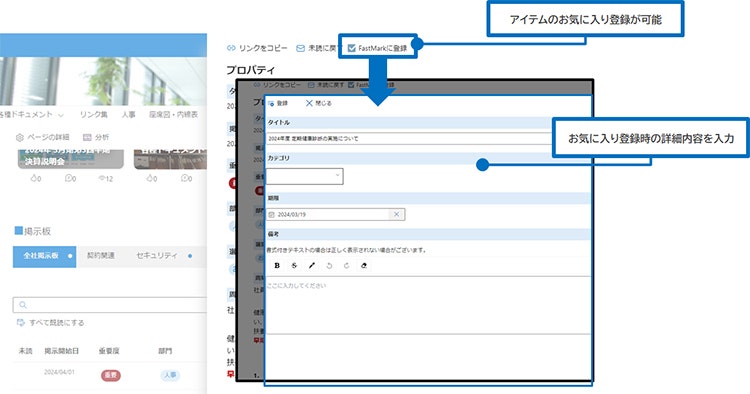Open the リンク集 navigation item
This screenshot has width=750, height=394.
[94, 115]
